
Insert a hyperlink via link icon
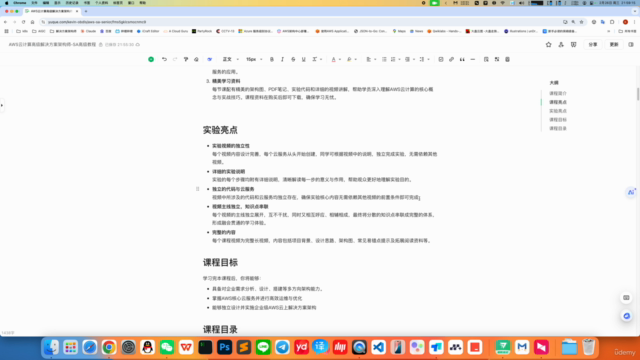(x=451, y=59)
